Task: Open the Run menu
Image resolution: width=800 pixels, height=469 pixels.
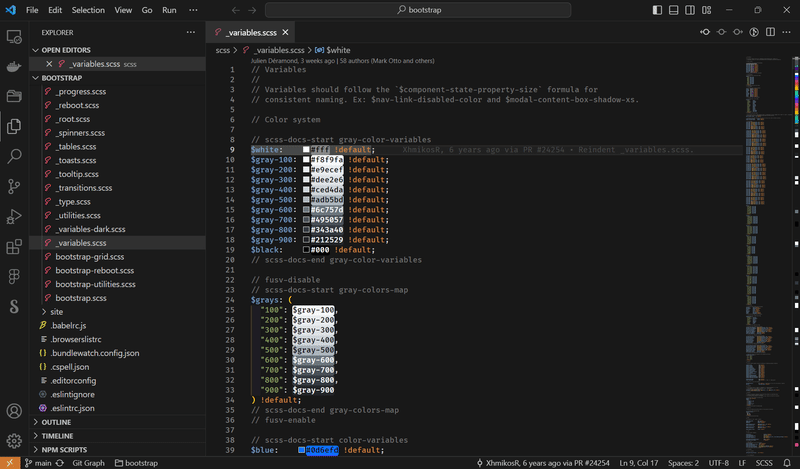Action: coord(169,10)
